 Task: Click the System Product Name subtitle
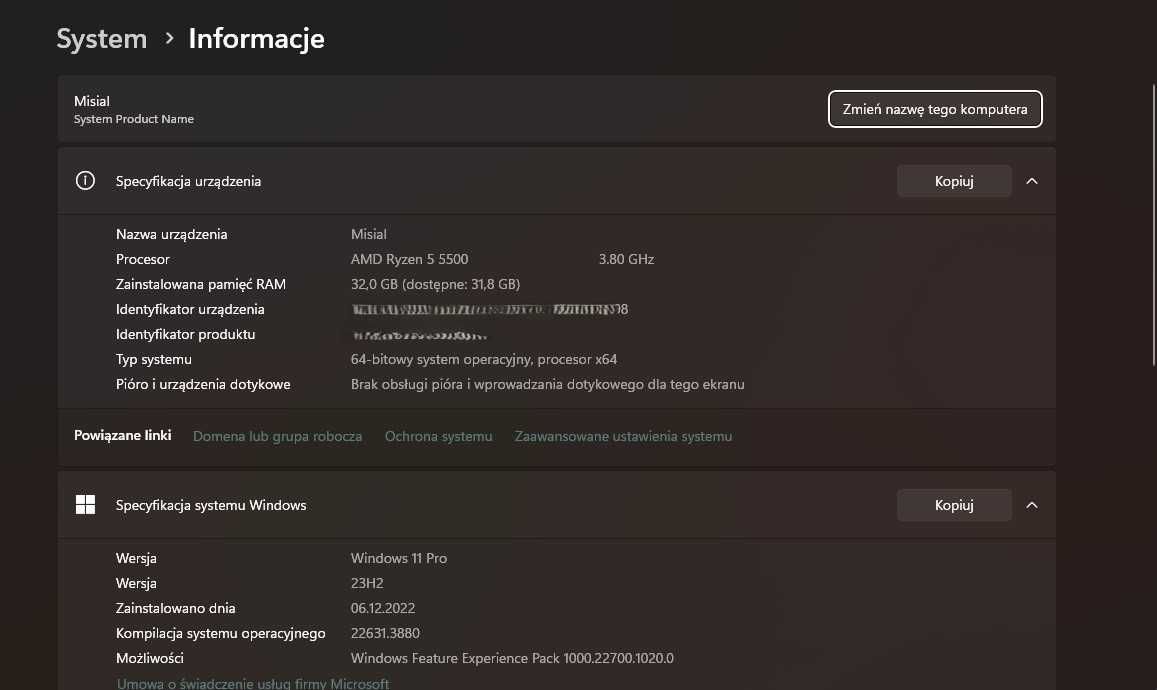[x=134, y=119]
